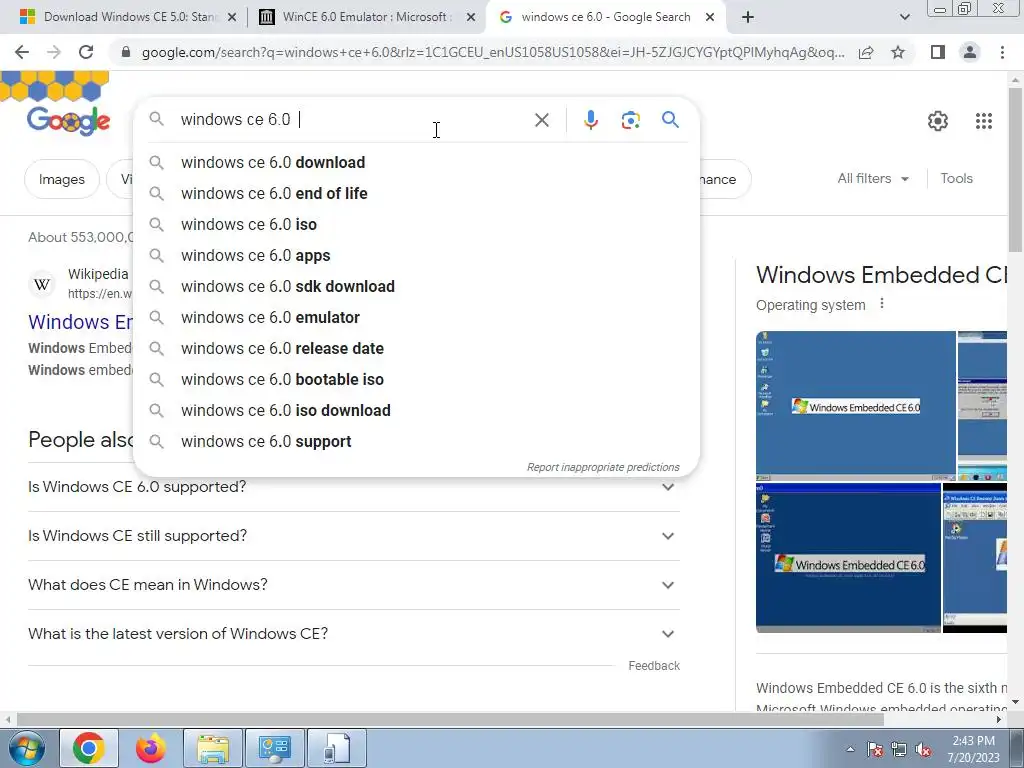
Task: Click the taskbar clock showing 2:43 PM
Action: (973, 749)
